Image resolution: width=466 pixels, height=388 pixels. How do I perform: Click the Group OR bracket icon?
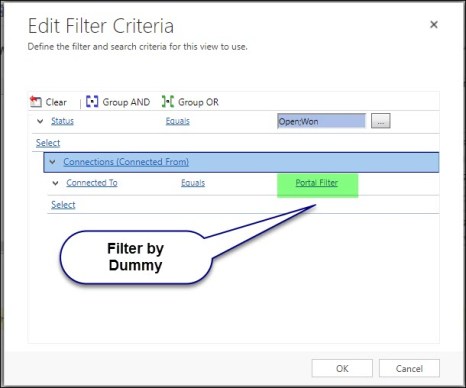point(168,101)
